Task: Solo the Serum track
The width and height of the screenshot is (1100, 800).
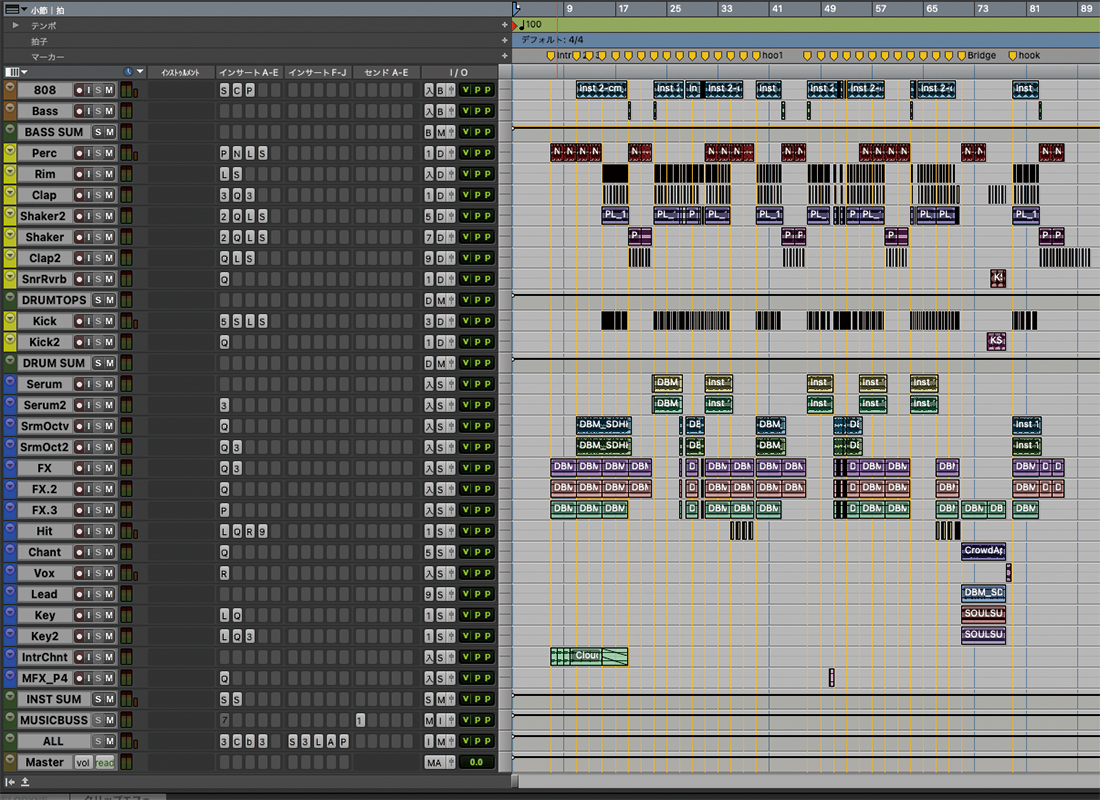Action: tap(99, 384)
